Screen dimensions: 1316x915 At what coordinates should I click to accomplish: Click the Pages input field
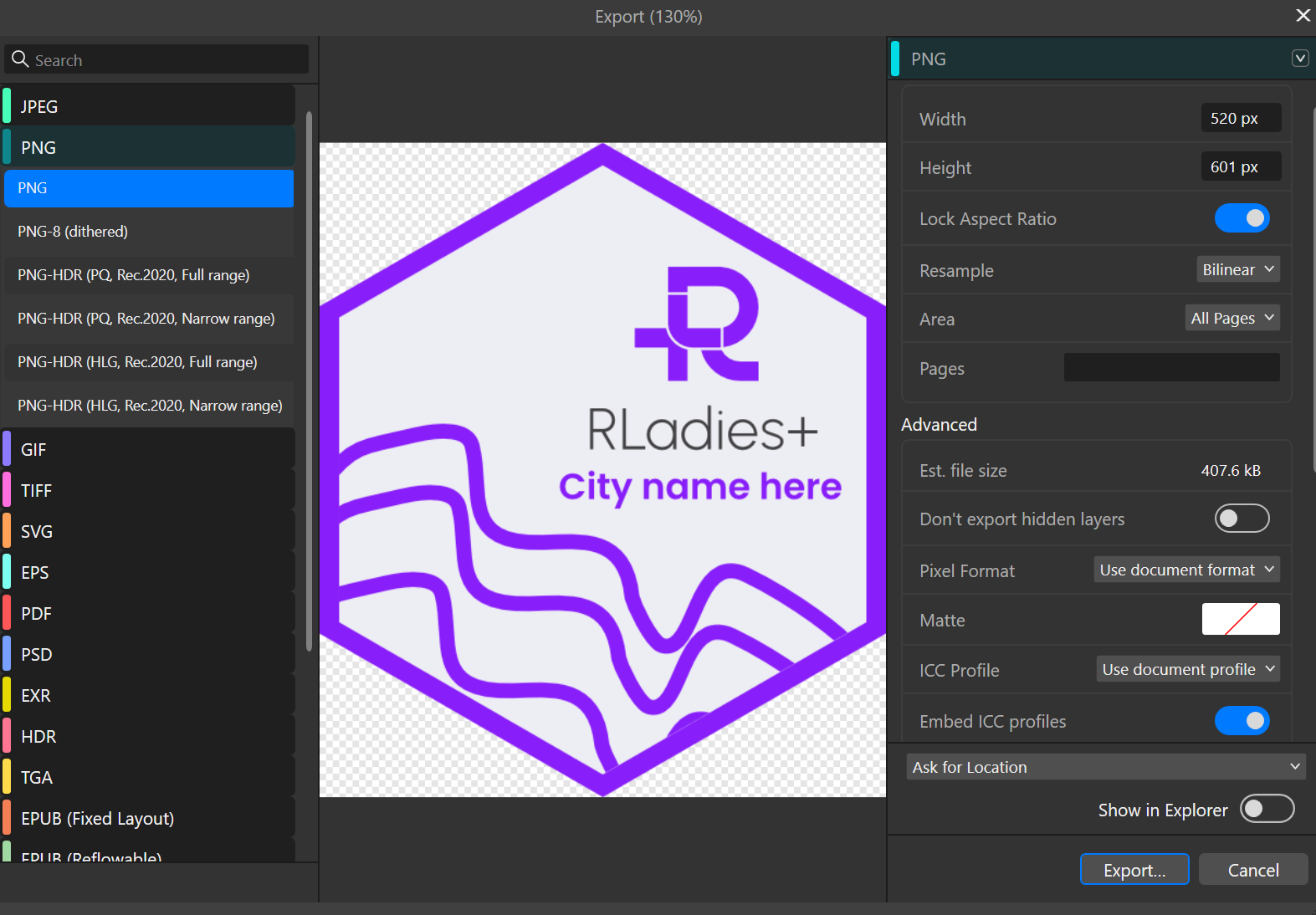click(1172, 367)
